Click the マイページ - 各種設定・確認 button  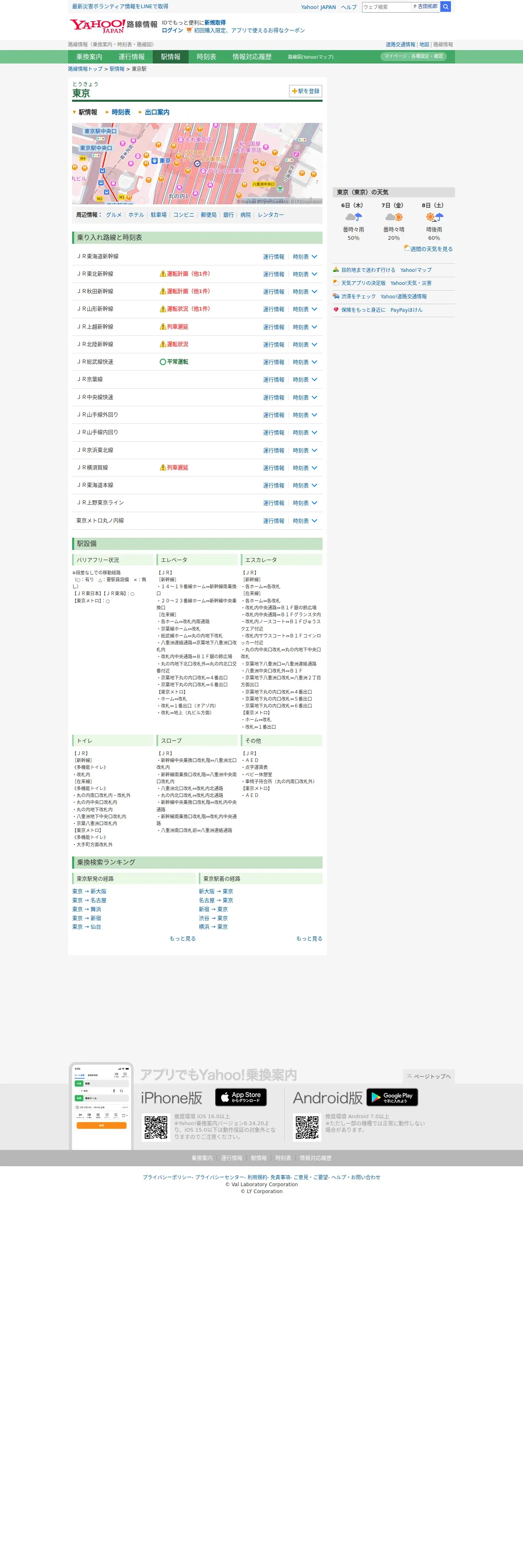(413, 56)
